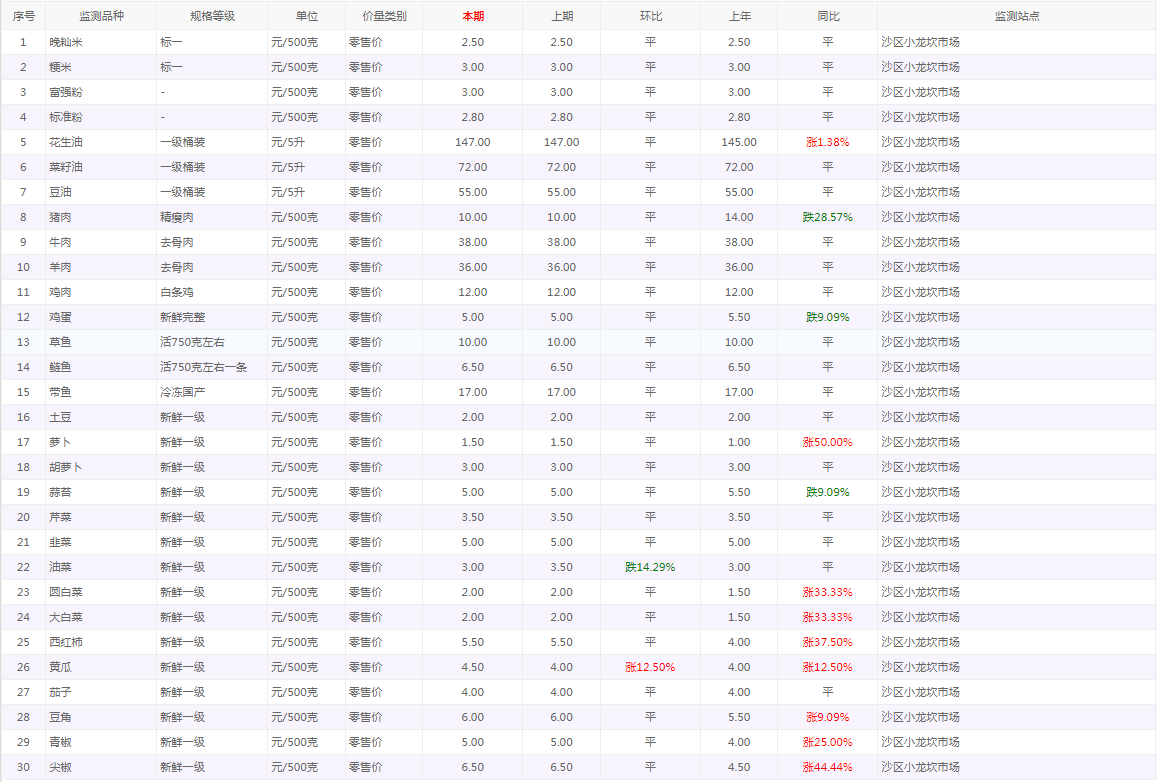
Task: Select the 西红柿 row name
Action: 66,642
